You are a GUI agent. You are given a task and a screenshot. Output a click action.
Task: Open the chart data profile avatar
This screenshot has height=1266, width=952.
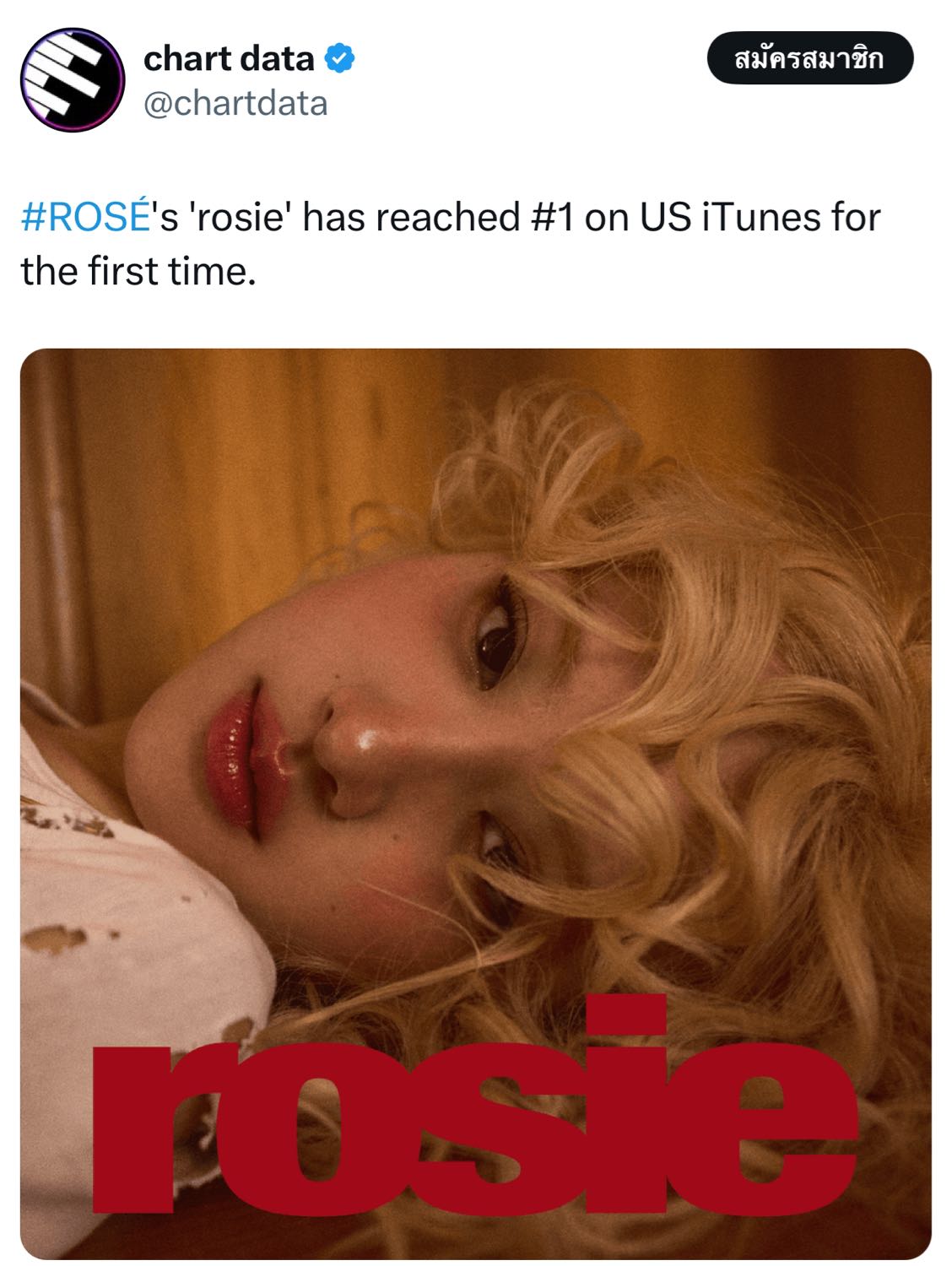[72, 79]
